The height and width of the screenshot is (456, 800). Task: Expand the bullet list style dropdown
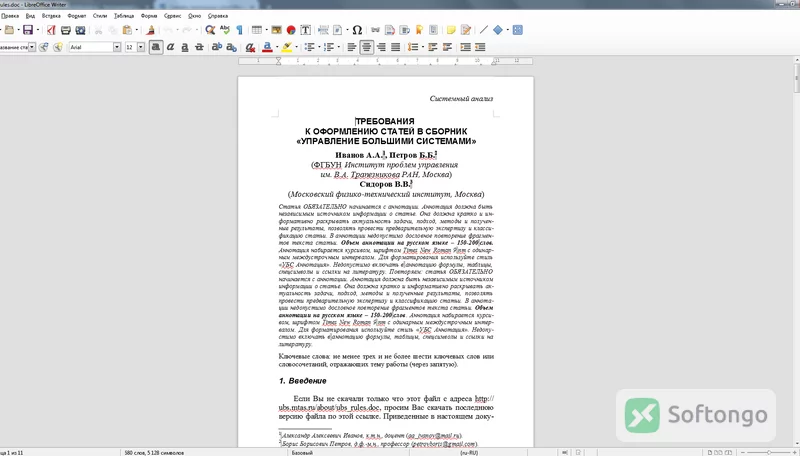click(319, 47)
